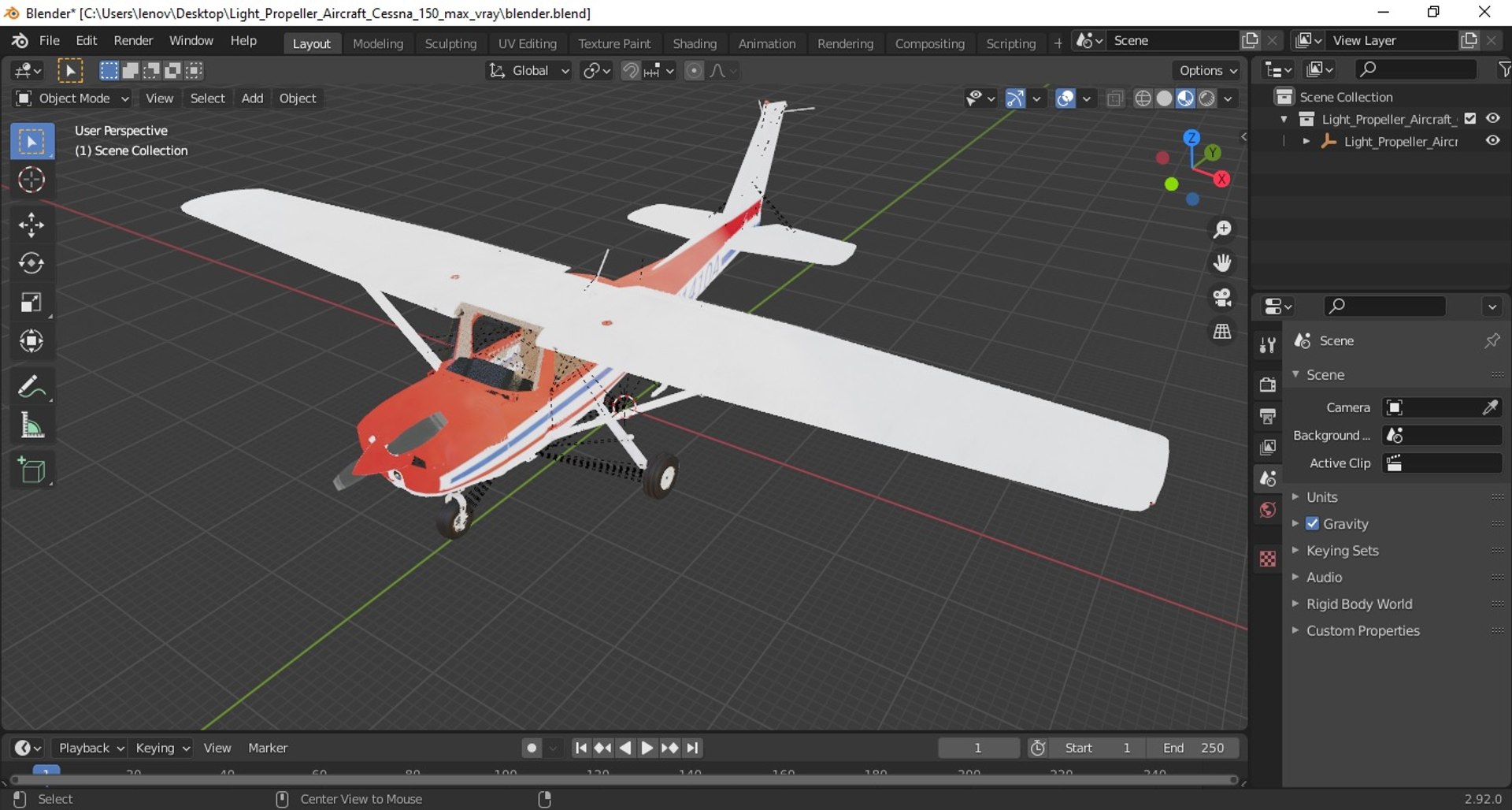Switch to the Sculpting workspace tab
This screenshot has height=810, width=1512.
(450, 43)
